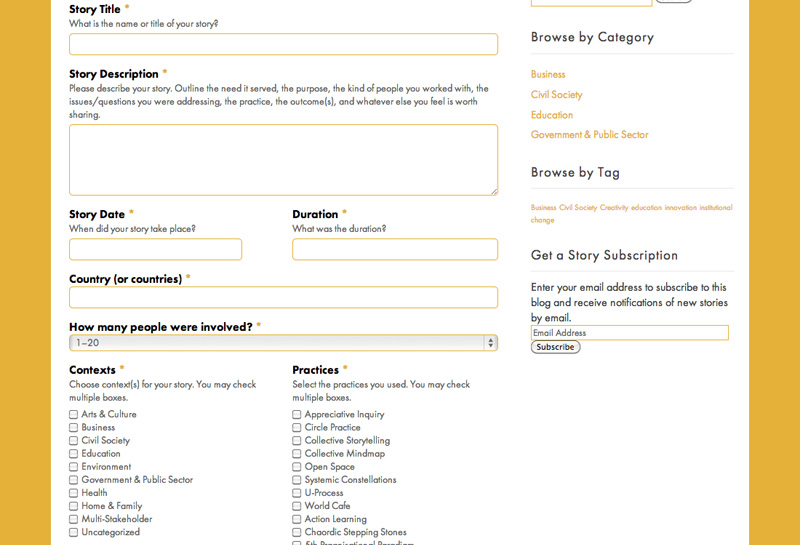The width and height of the screenshot is (800, 545).
Task: Check Government & Public Sector context checkbox
Action: (73, 480)
